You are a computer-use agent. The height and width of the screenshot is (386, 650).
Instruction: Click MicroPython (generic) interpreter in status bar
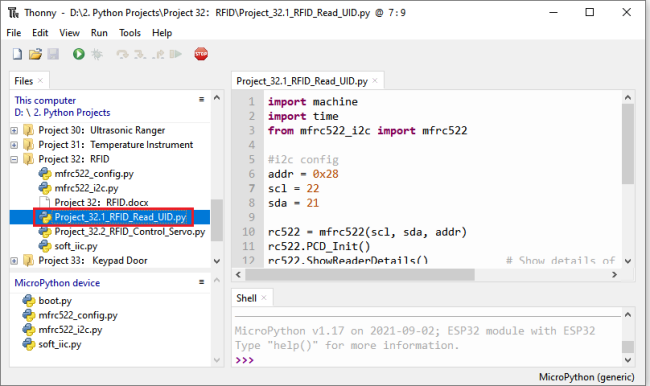586,377
